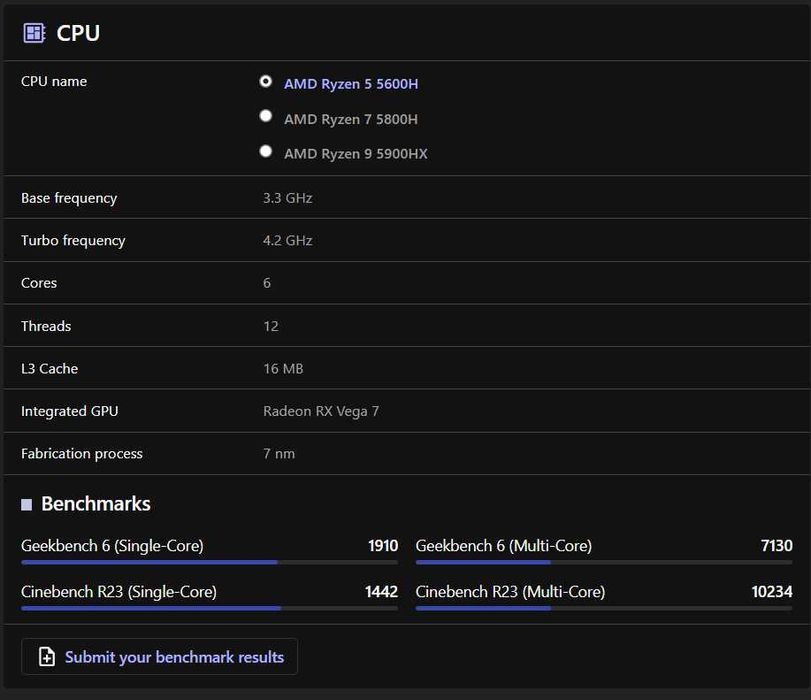Click the Base frequency label
The height and width of the screenshot is (700, 811).
pyautogui.click(x=69, y=198)
